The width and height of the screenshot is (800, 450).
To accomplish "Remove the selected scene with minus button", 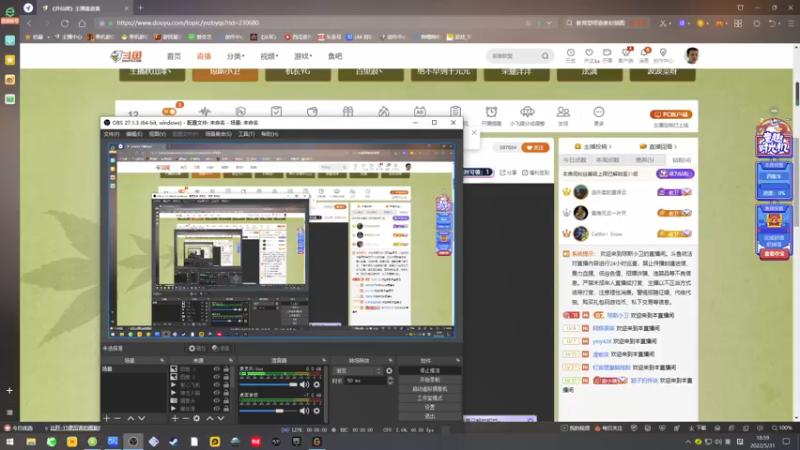I will [x=117, y=418].
